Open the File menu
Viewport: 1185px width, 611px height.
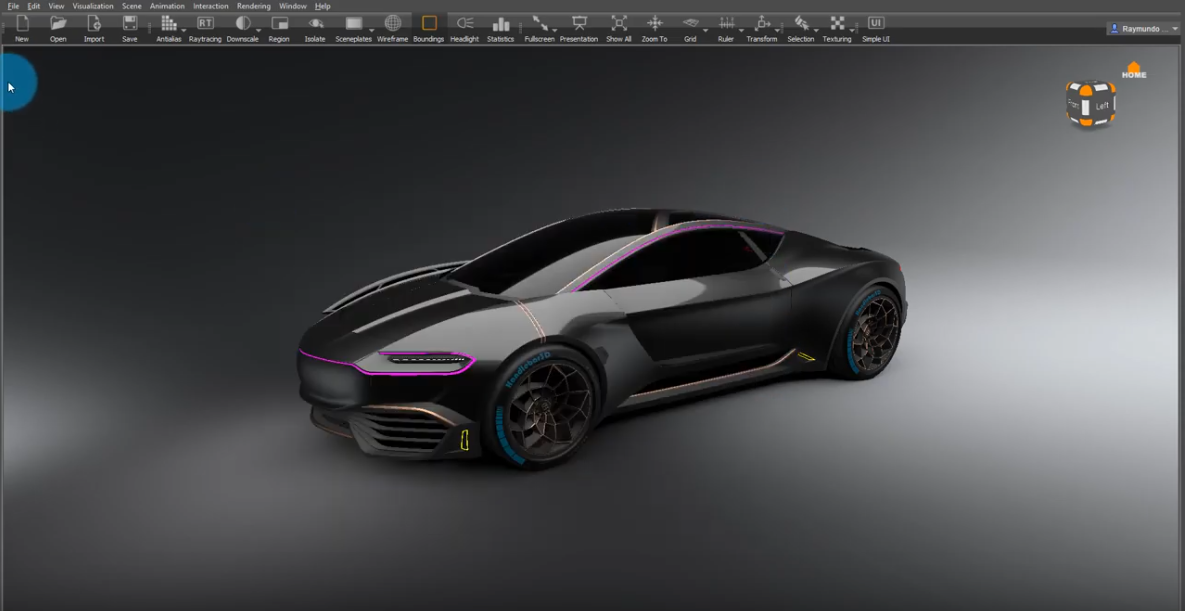point(13,6)
